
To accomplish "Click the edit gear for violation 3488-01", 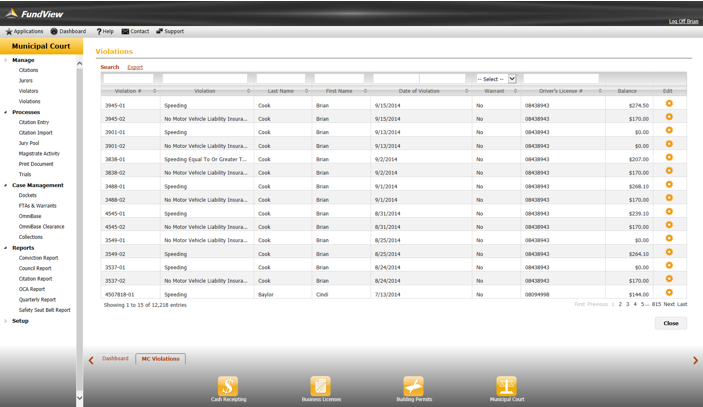I will (x=669, y=184).
